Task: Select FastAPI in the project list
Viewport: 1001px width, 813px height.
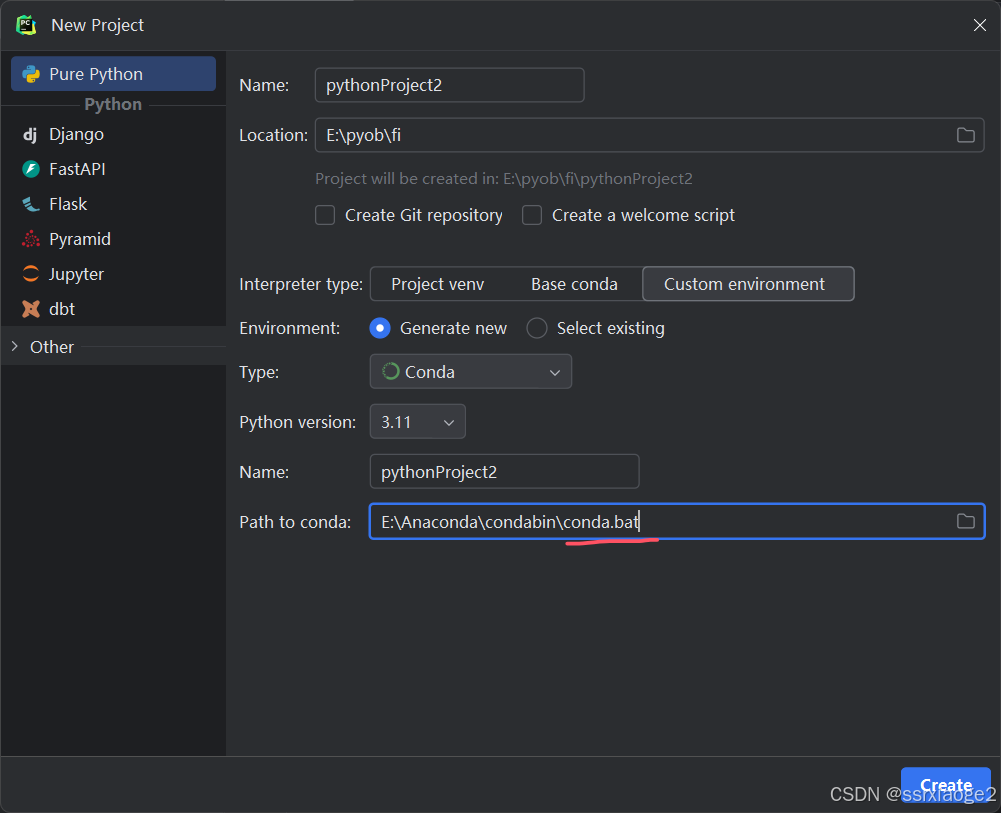Action: [x=113, y=169]
